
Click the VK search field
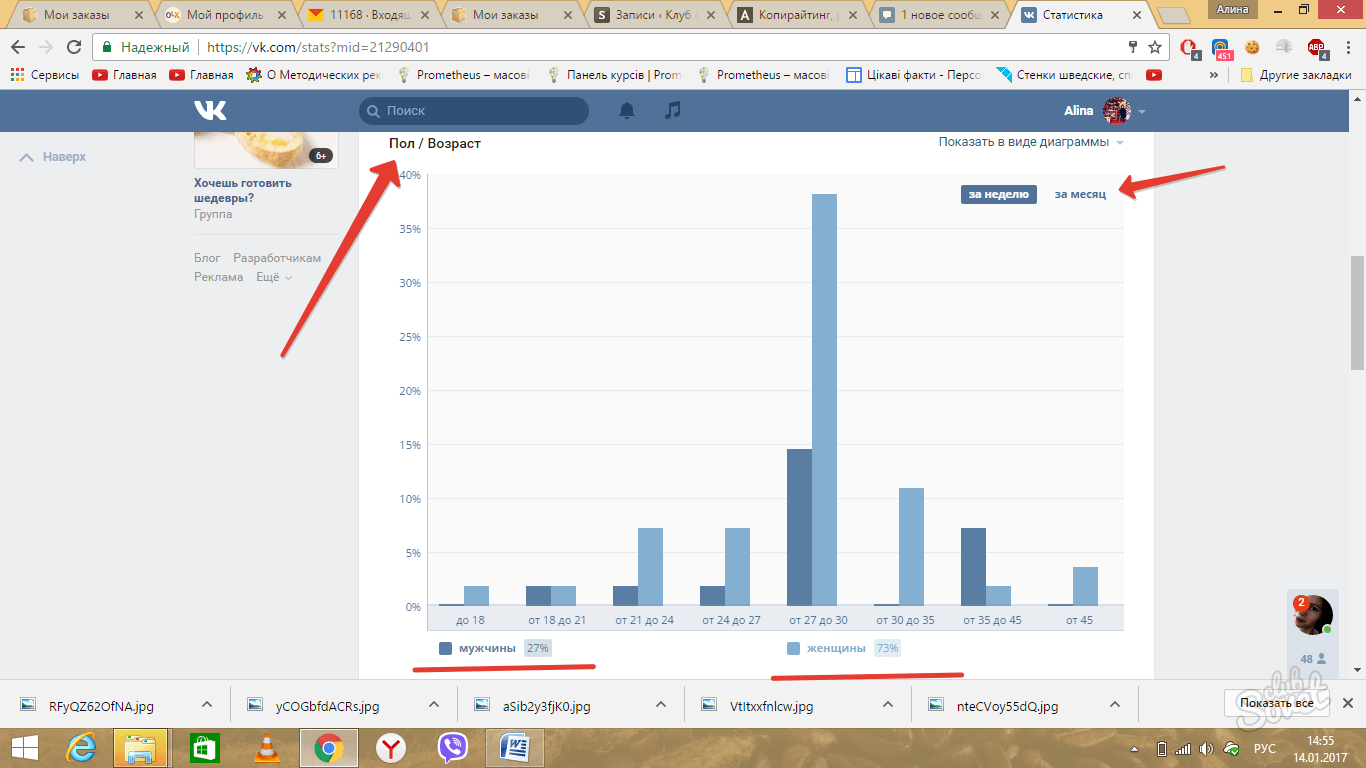(x=474, y=111)
